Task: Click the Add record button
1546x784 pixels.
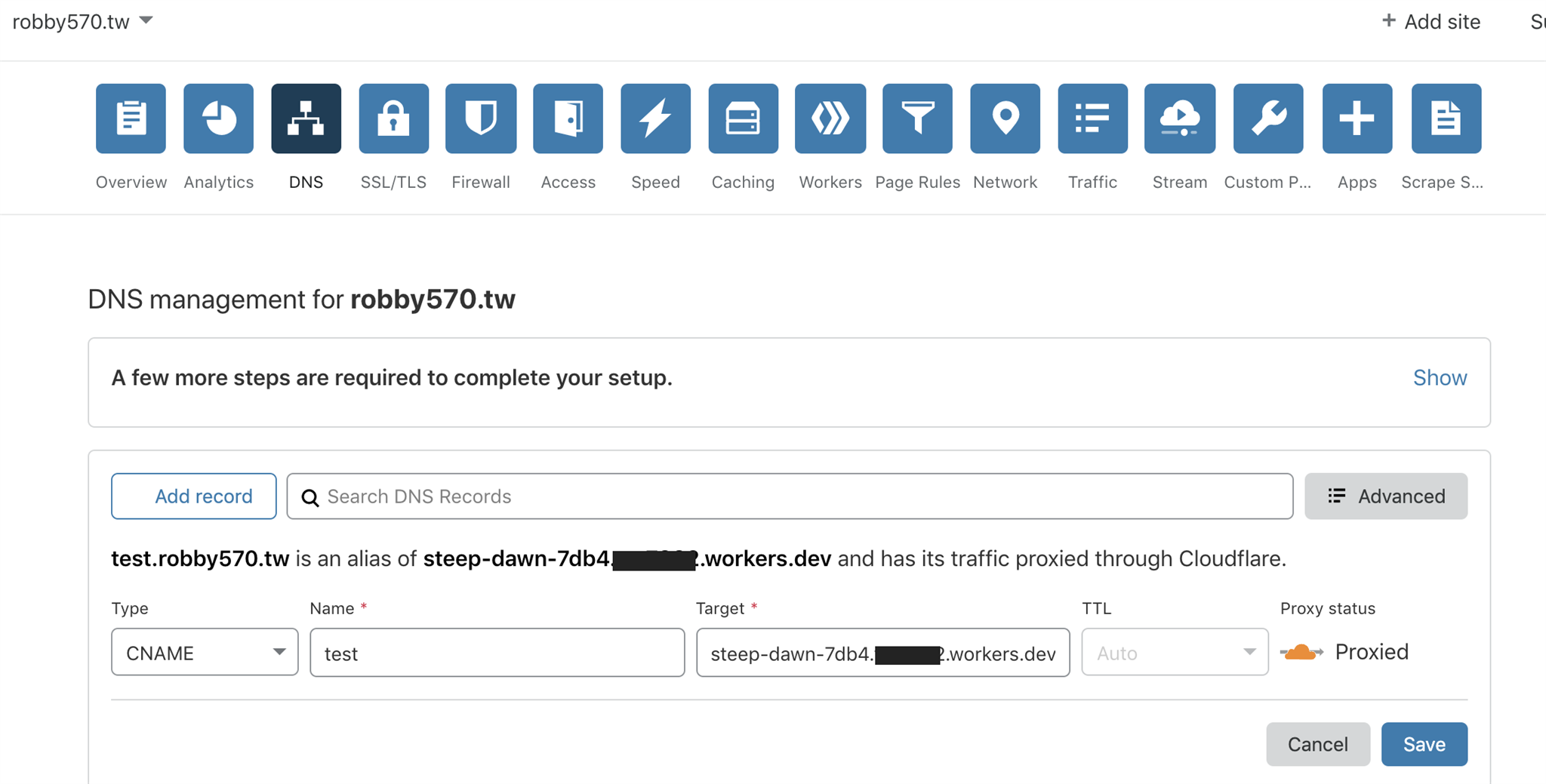Action: point(194,497)
